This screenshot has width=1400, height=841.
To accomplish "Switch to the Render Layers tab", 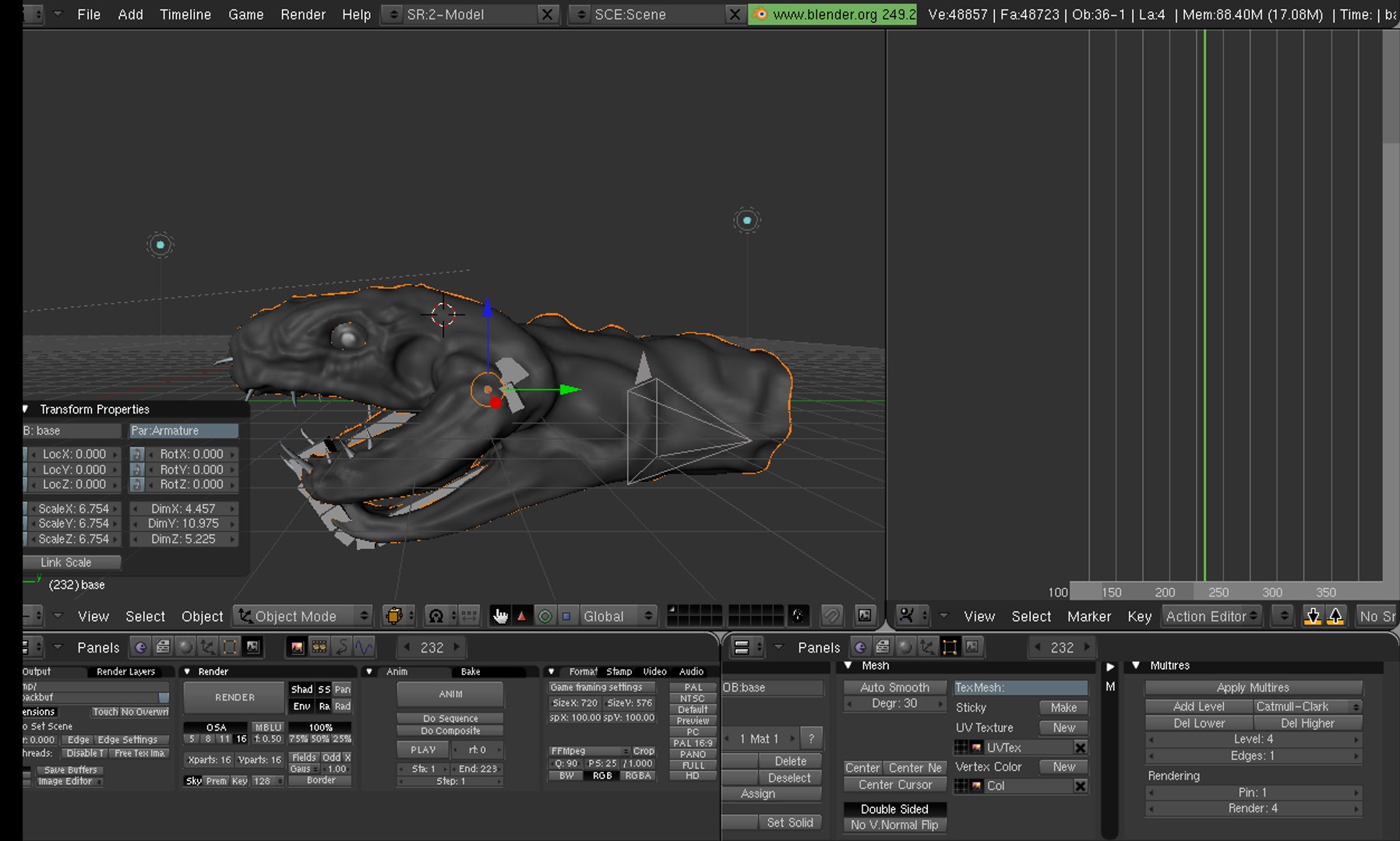I will tap(125, 671).
